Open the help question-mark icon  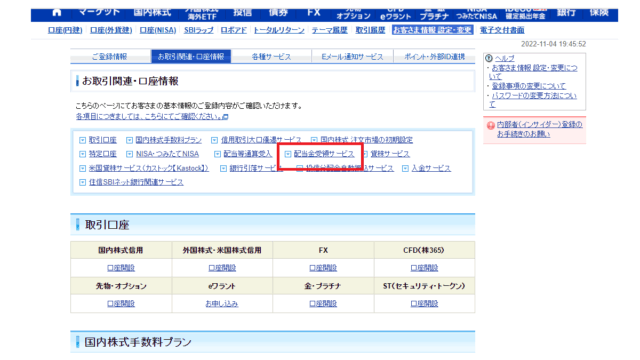489,58
